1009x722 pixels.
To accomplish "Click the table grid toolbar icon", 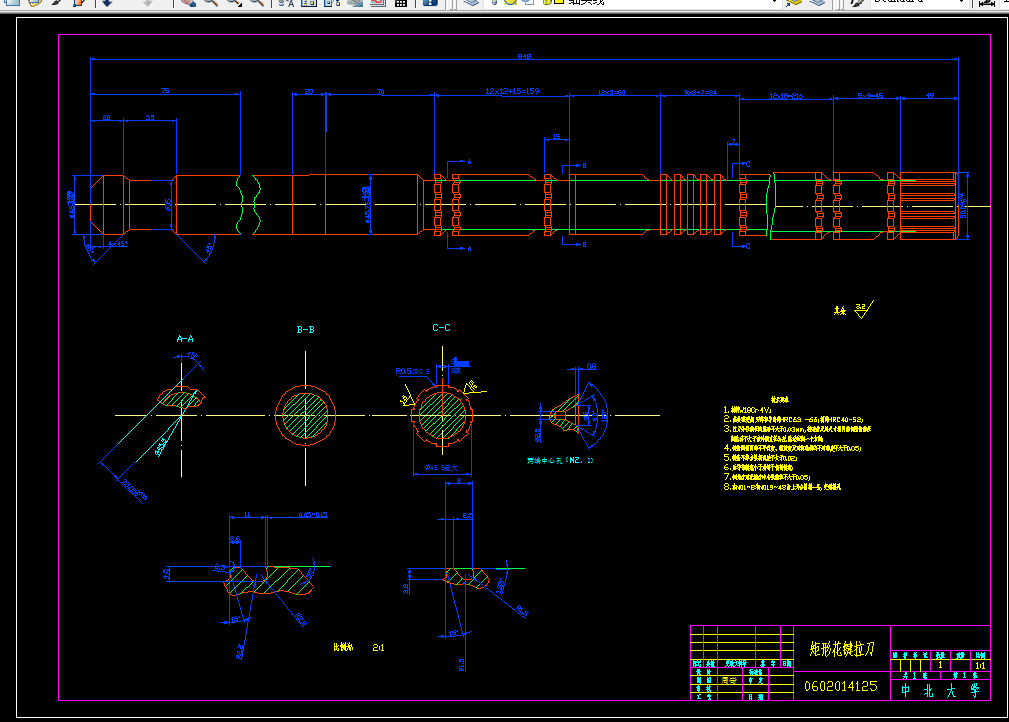I will 401,3.
